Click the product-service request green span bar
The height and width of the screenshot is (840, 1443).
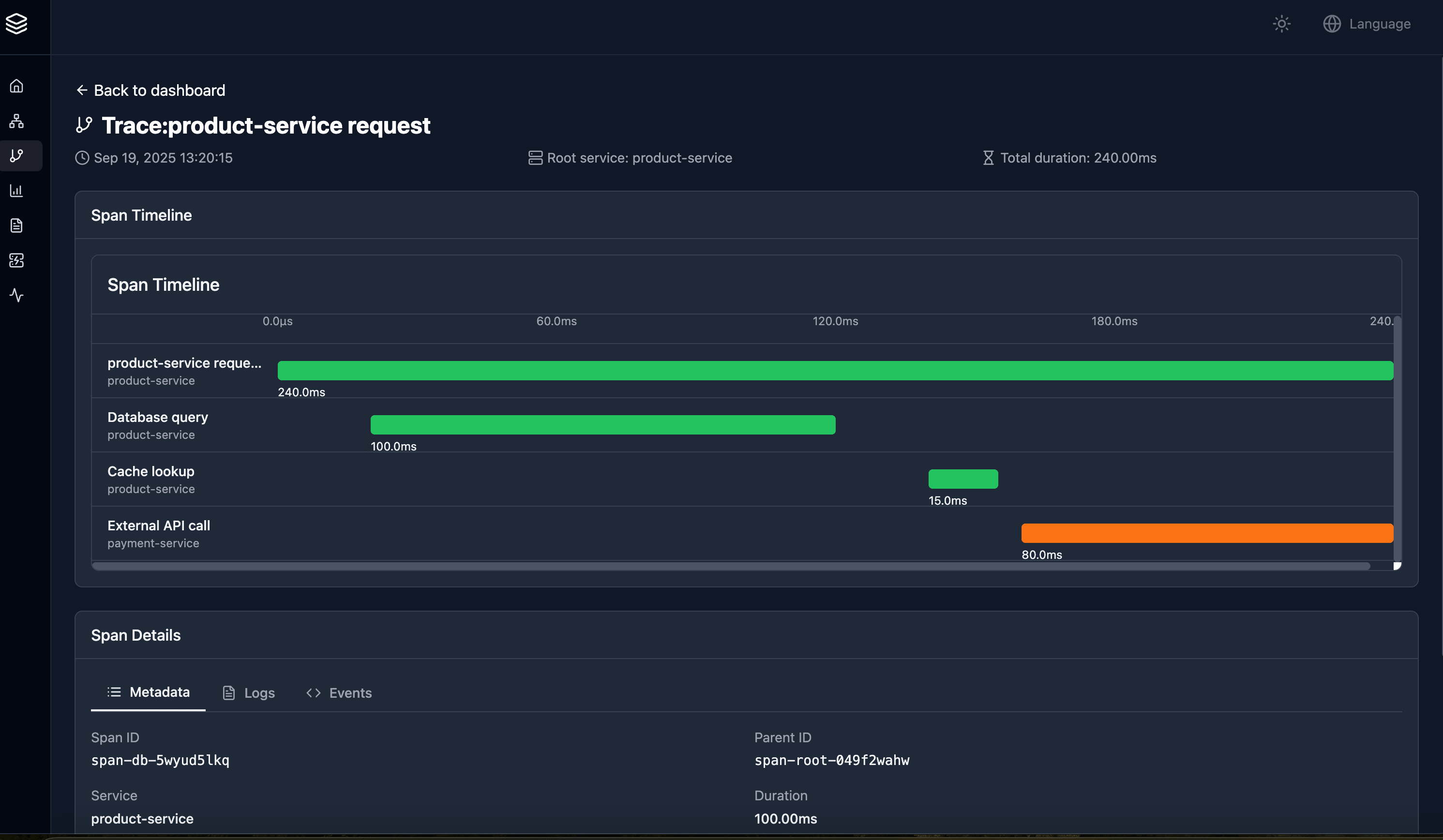[x=835, y=371]
